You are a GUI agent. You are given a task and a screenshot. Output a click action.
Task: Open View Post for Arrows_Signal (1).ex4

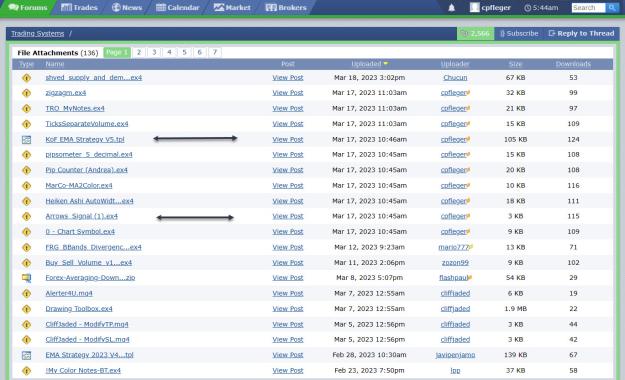tap(288, 217)
